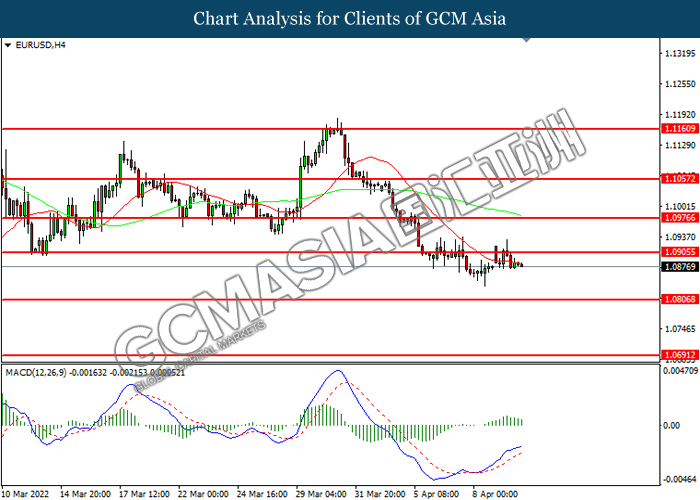Click the 1.09055 price level label
Viewport: 700px width, 500px height.
pyautogui.click(x=680, y=252)
